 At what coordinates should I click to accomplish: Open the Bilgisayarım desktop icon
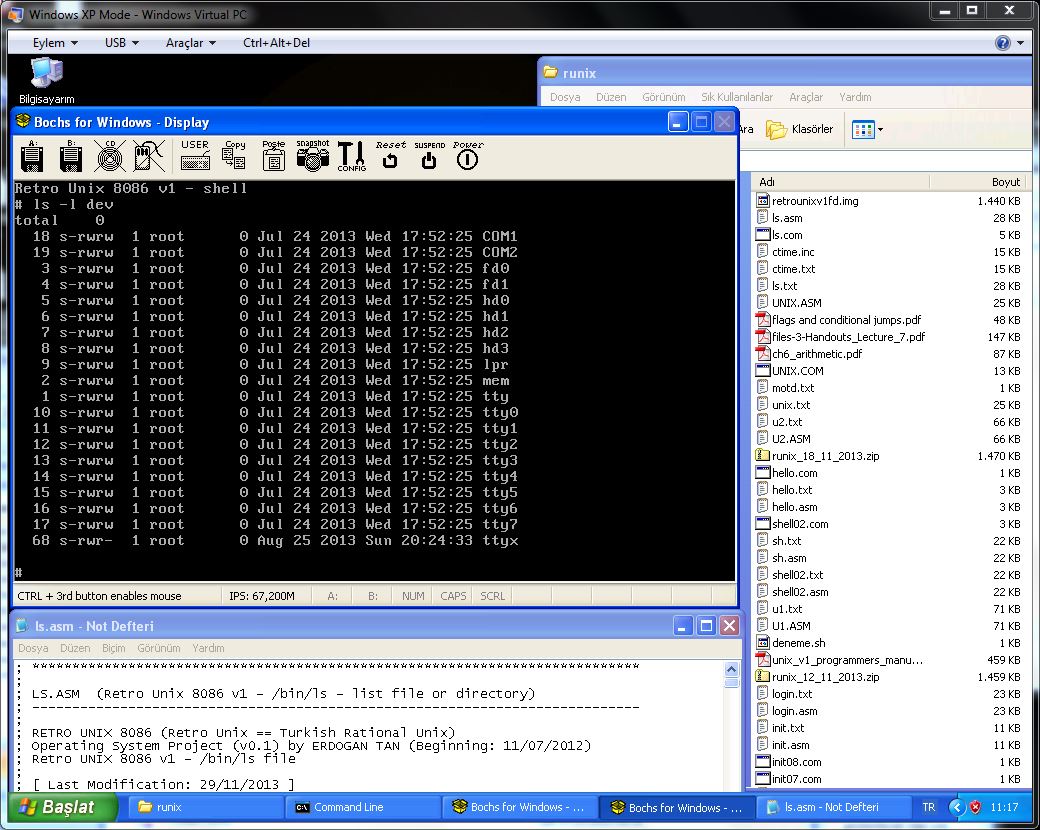click(x=46, y=81)
